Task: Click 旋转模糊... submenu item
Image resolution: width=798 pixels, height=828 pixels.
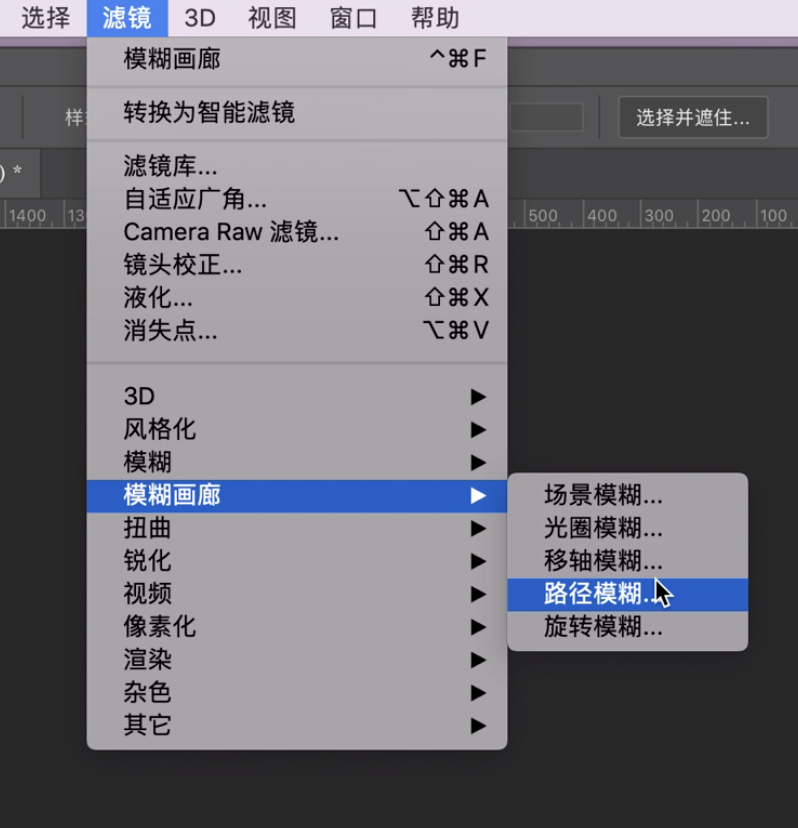Action: click(603, 627)
